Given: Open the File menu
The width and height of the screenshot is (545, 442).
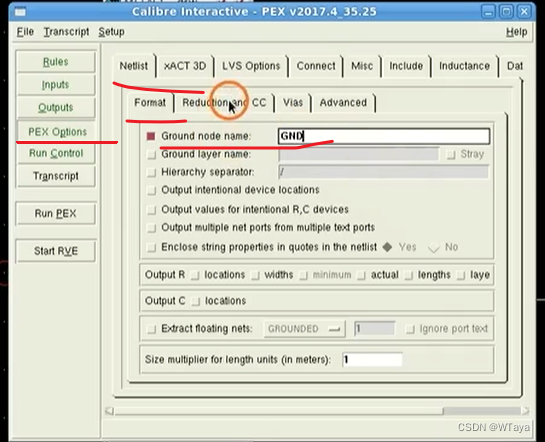Looking at the screenshot, I should (25, 32).
